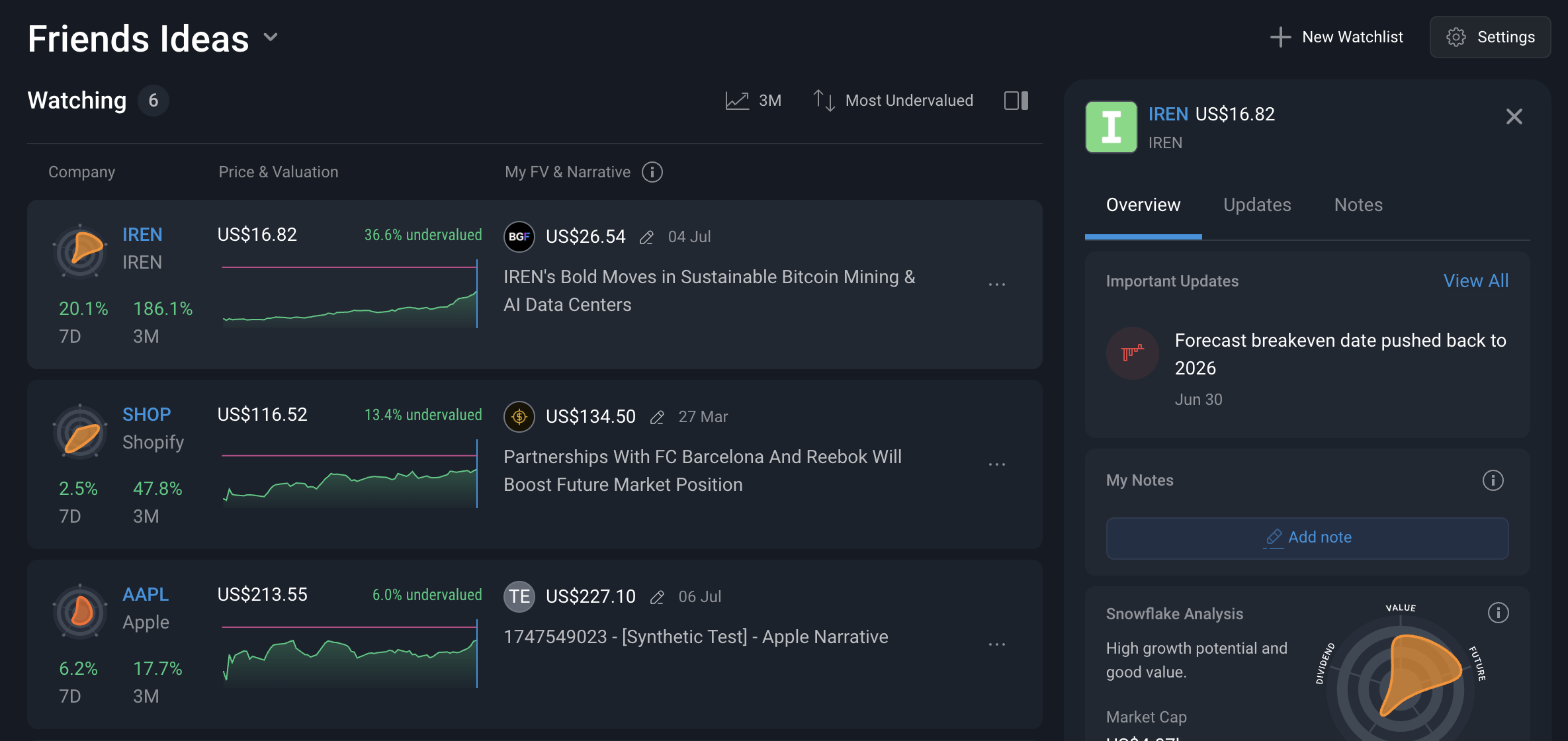Click the TE author avatar on the Apple row
Screen dimensions: 1568x741
coord(519,597)
